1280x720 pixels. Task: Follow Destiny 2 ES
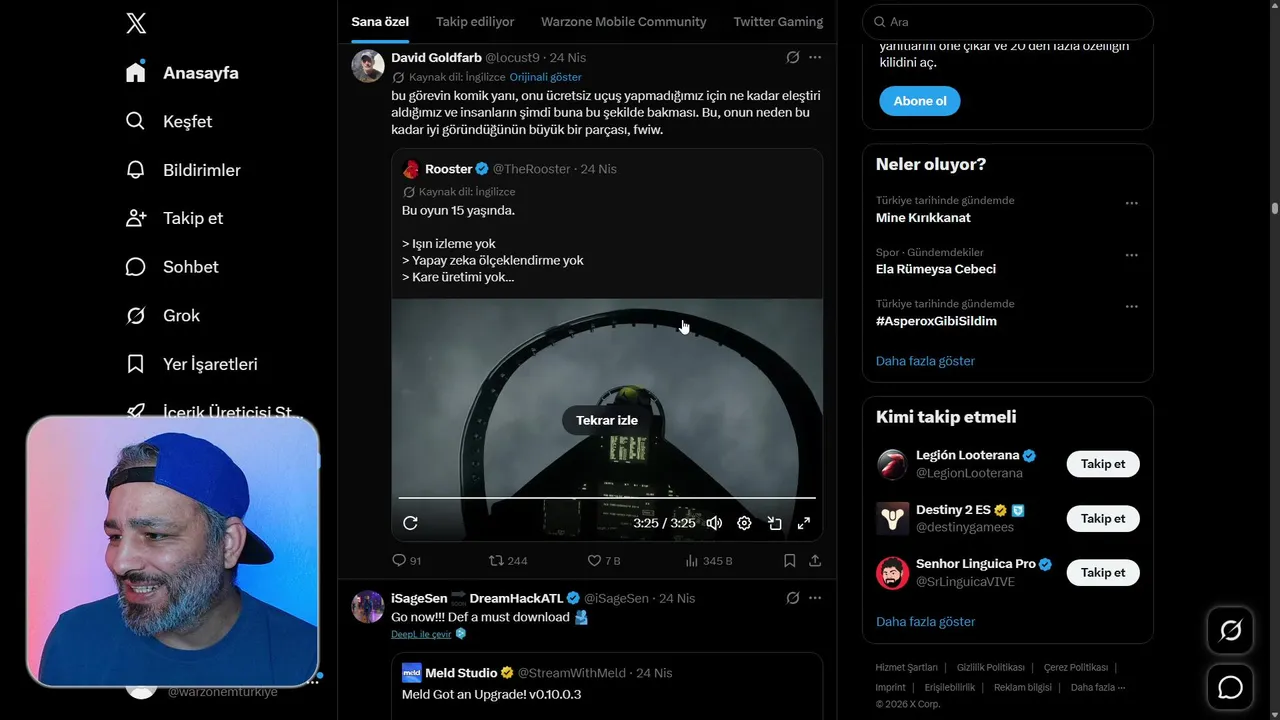[1103, 518]
